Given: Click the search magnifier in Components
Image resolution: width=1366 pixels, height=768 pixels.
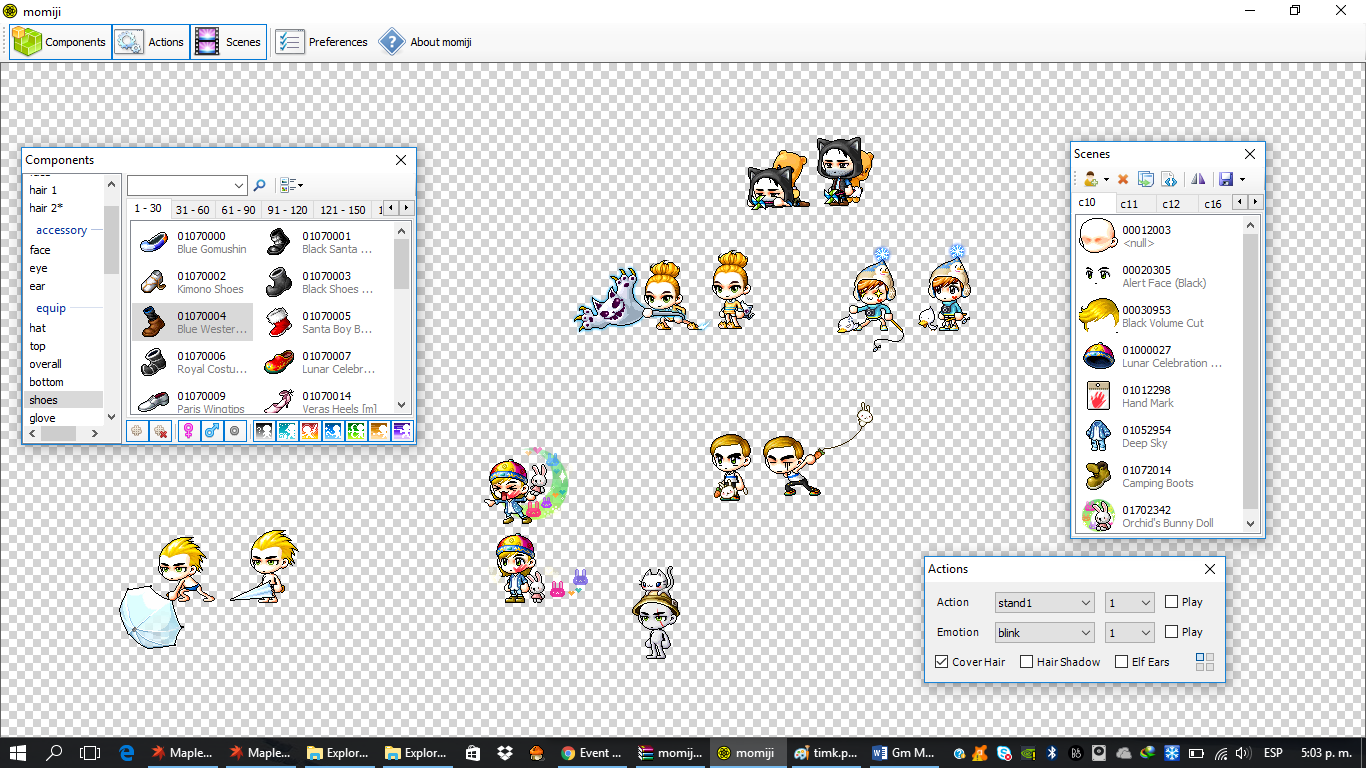Looking at the screenshot, I should click(260, 185).
